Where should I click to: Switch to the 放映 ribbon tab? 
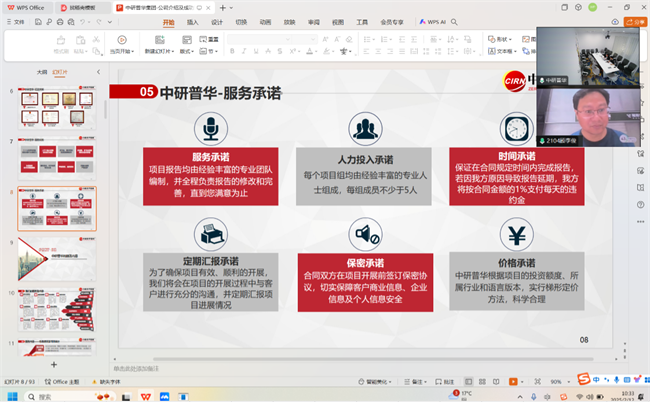289,22
